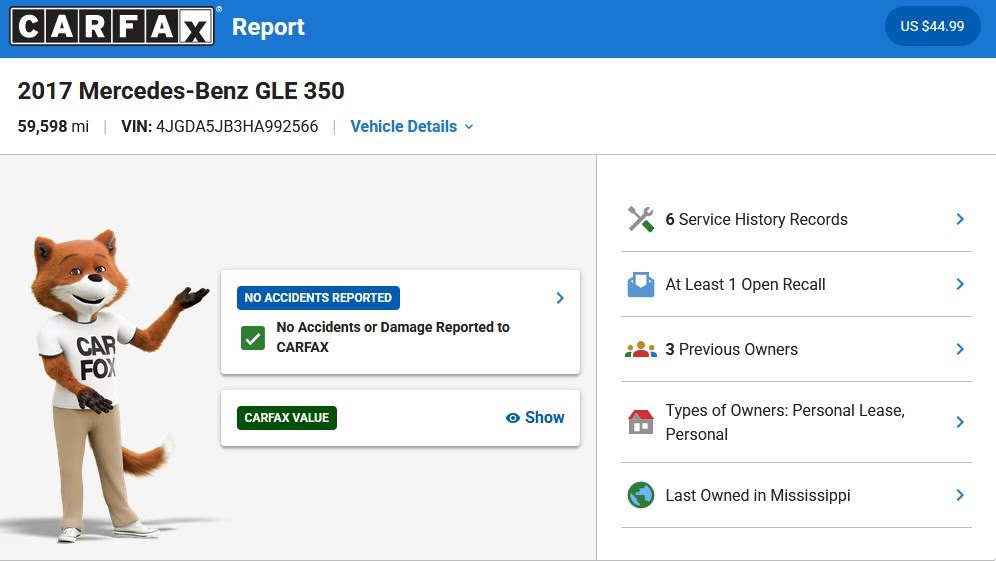
Task: Expand the Vehicle Details dropdown
Action: (x=412, y=126)
